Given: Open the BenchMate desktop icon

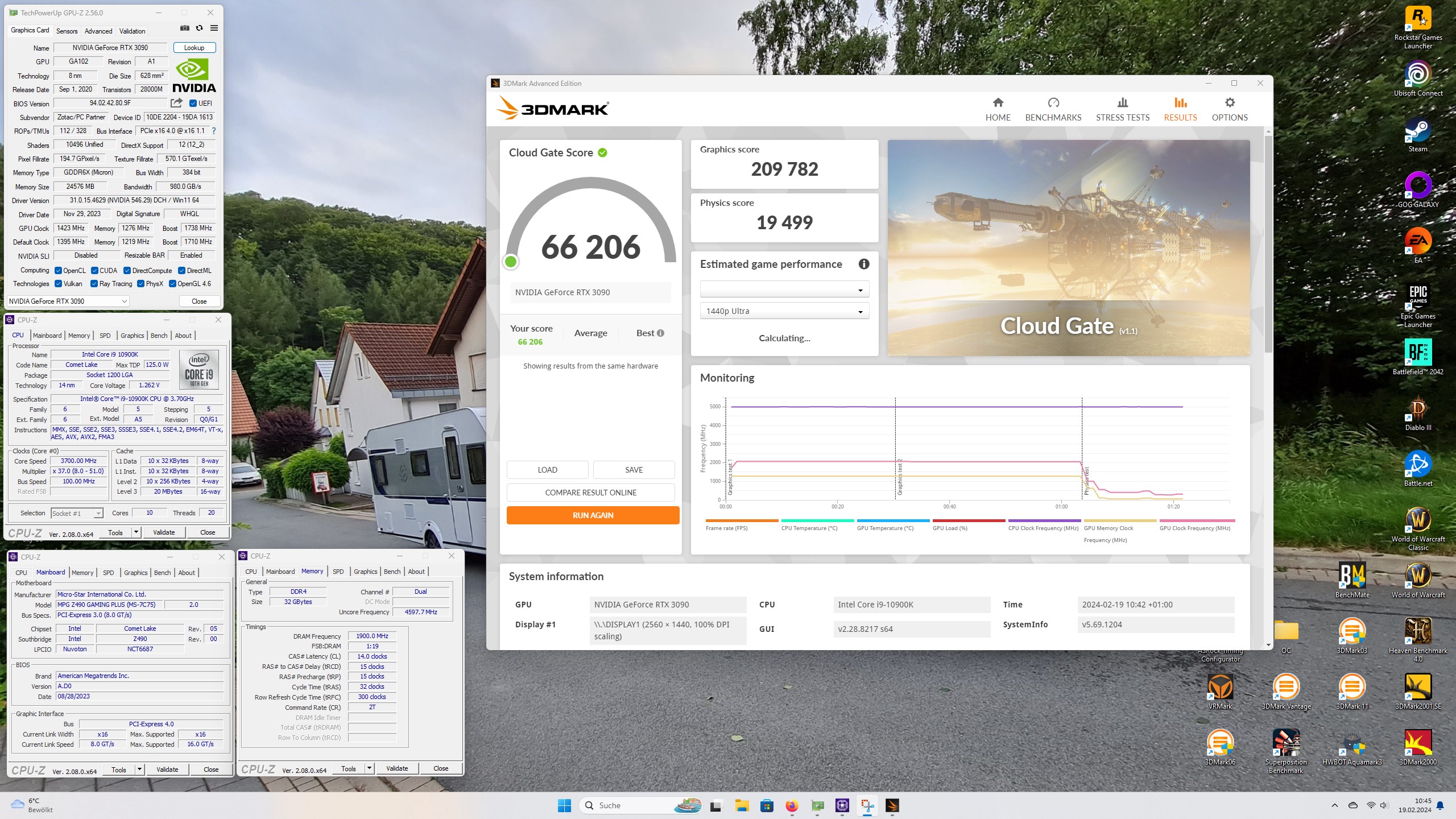Looking at the screenshot, I should coord(1352,580).
